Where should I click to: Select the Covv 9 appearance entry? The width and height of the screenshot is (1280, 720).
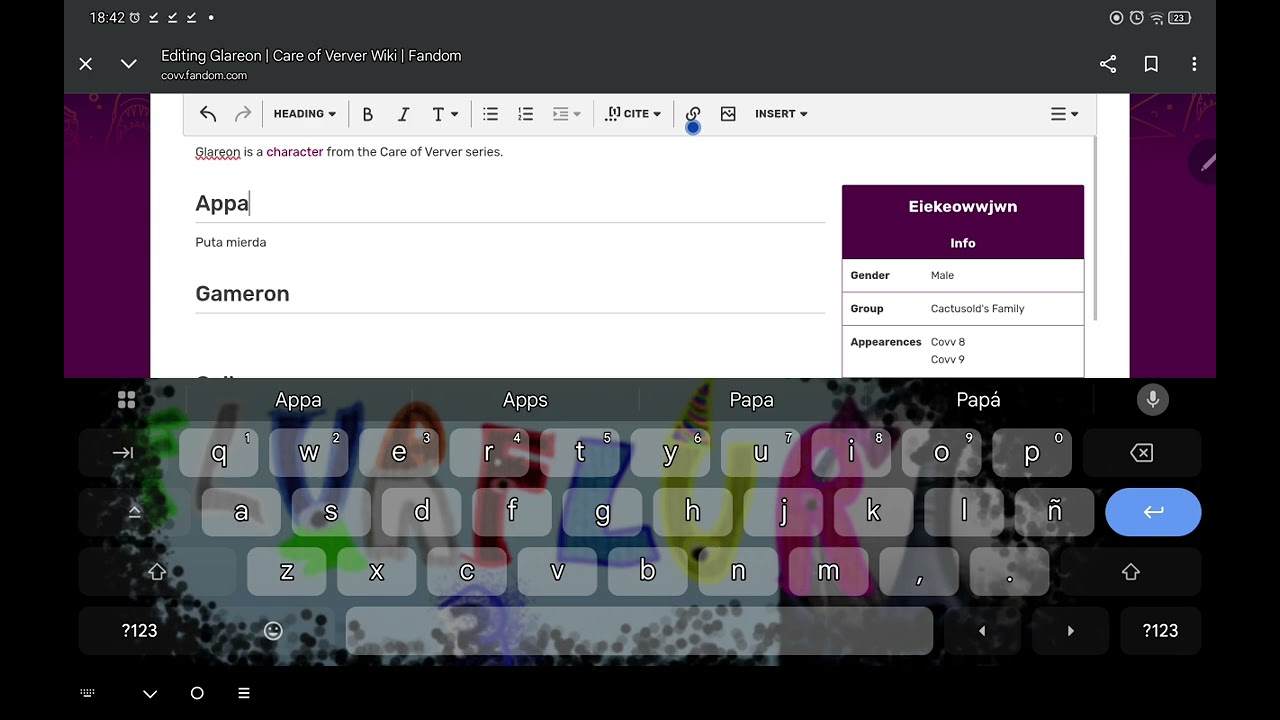click(947, 360)
